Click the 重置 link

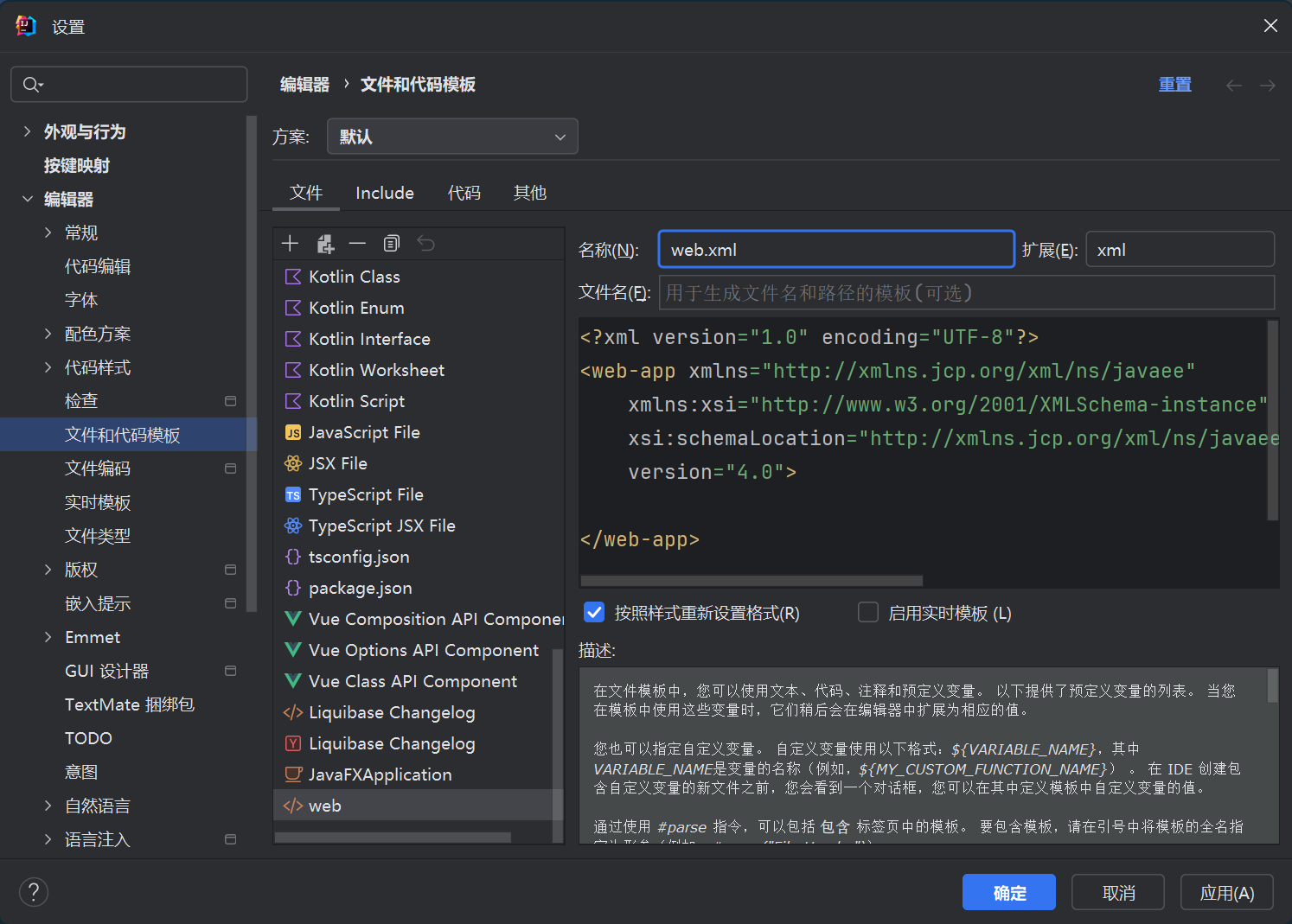coord(1175,85)
